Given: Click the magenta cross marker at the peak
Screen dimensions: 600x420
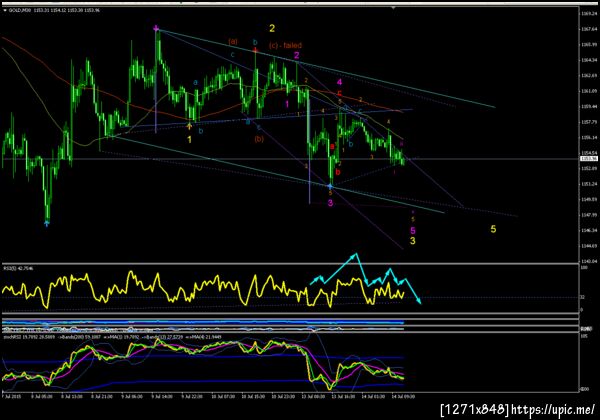Looking at the screenshot, I should click(156, 28).
